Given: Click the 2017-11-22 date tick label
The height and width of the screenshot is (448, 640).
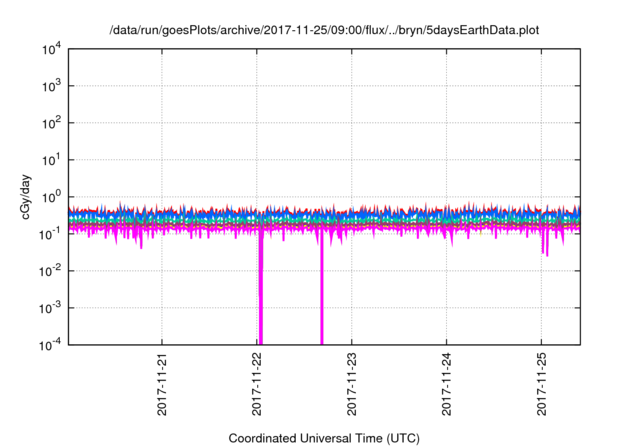Looking at the screenshot, I should [257, 384].
